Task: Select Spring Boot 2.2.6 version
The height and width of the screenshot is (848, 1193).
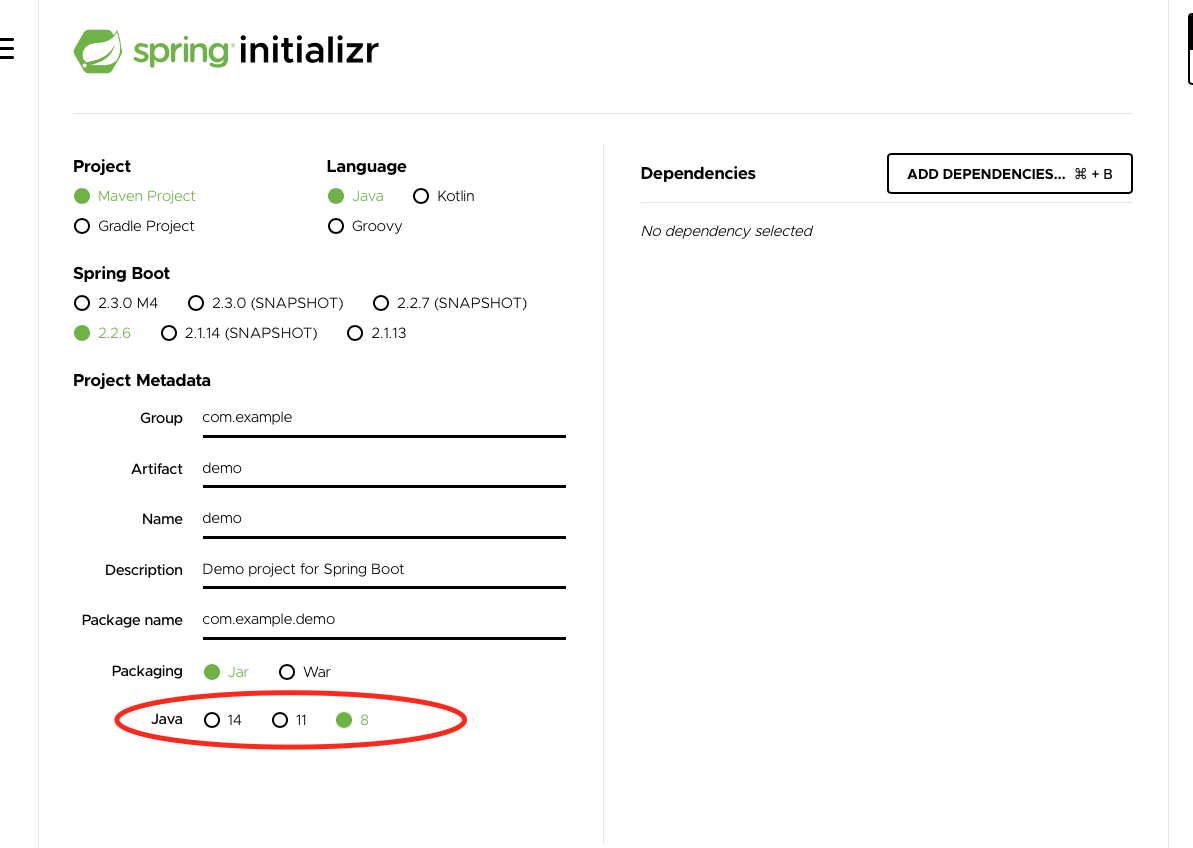Action: pos(82,333)
